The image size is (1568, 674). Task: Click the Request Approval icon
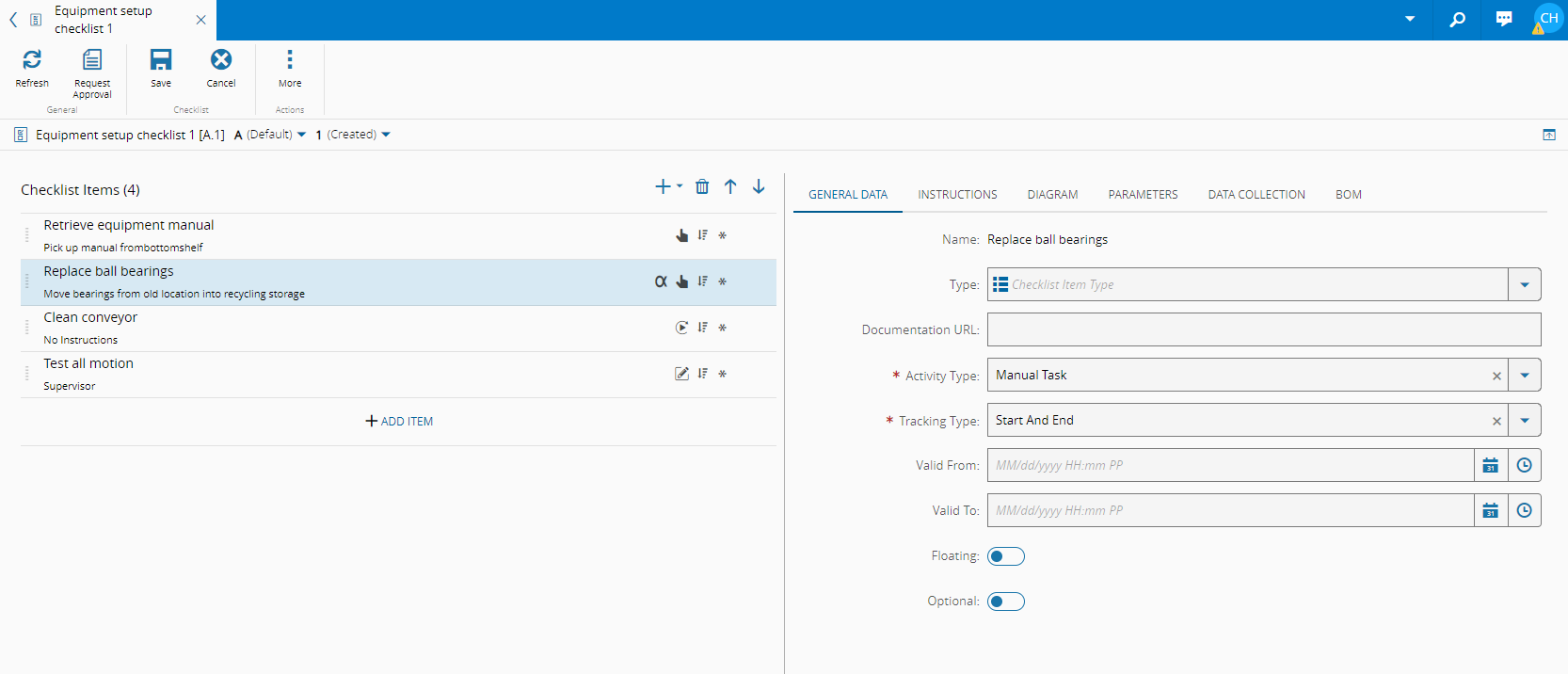92,60
